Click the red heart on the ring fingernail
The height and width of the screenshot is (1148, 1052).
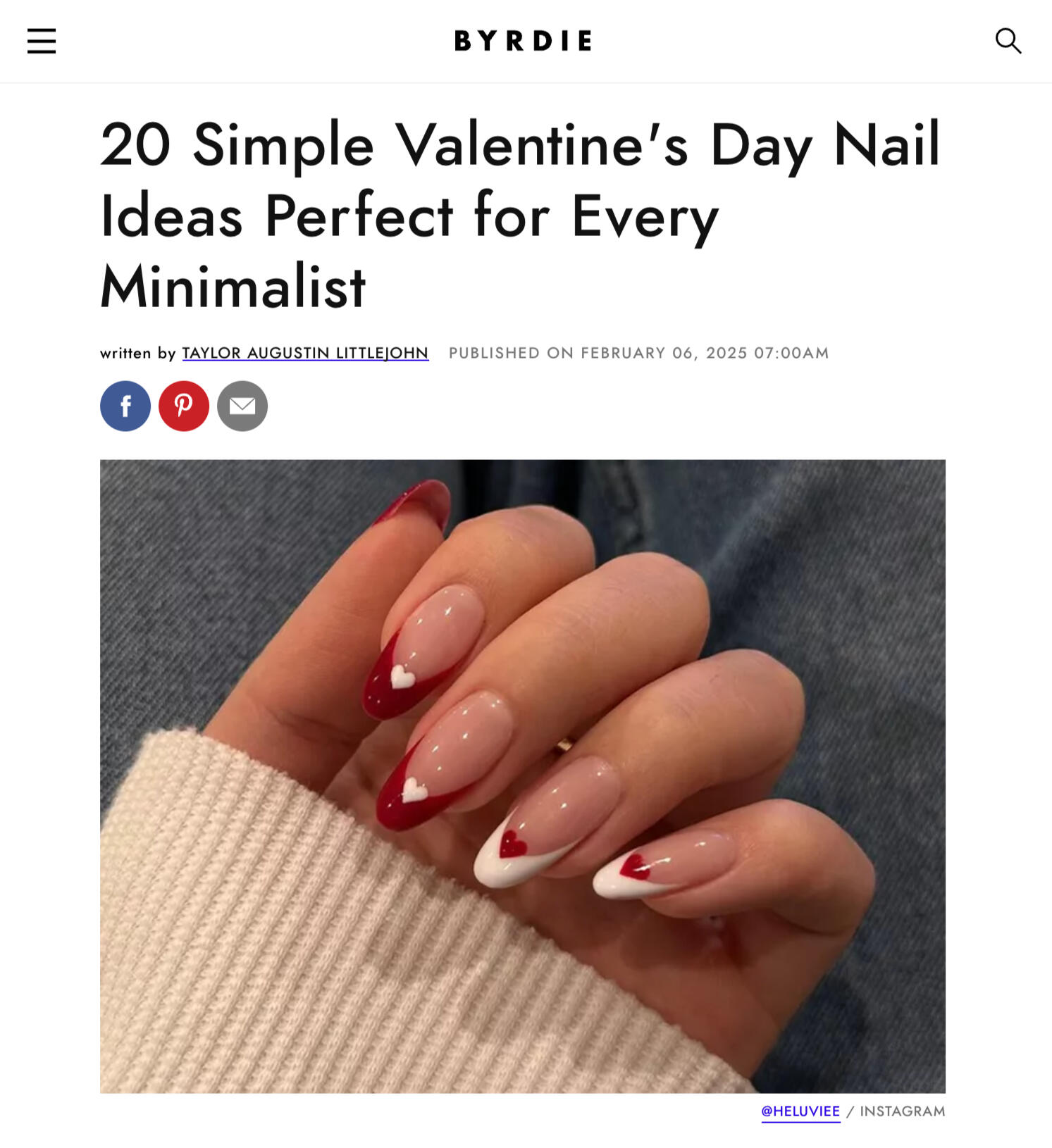coord(513,842)
